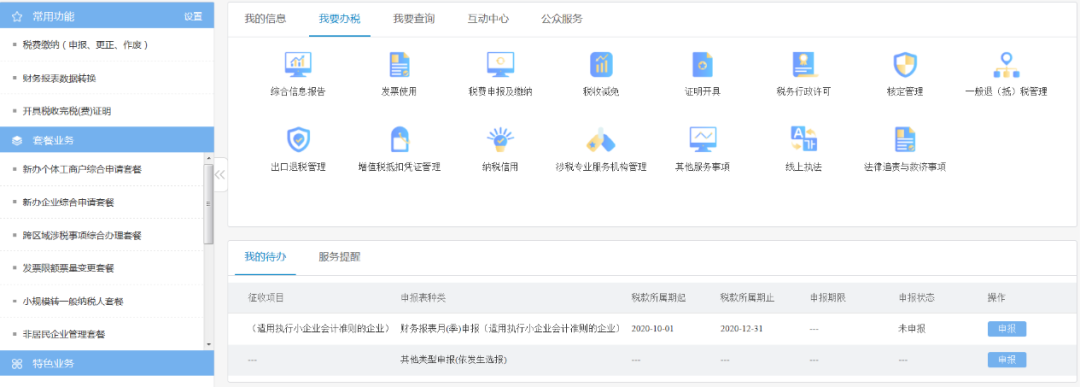The width and height of the screenshot is (1080, 387).
Task: Open 涉税专业服务机构管理 icon
Action: pyautogui.click(x=601, y=140)
